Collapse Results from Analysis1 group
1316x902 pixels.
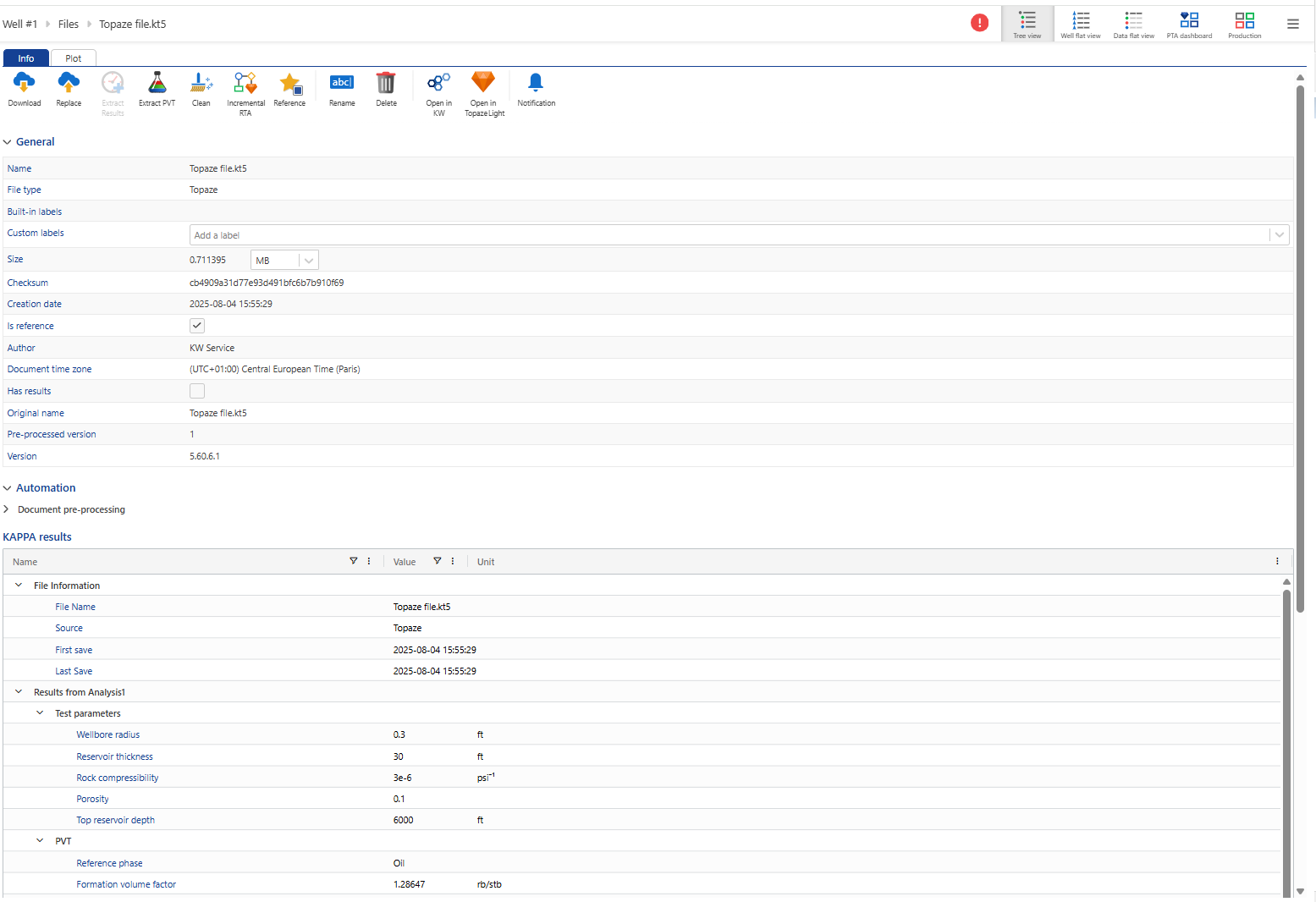coord(19,691)
